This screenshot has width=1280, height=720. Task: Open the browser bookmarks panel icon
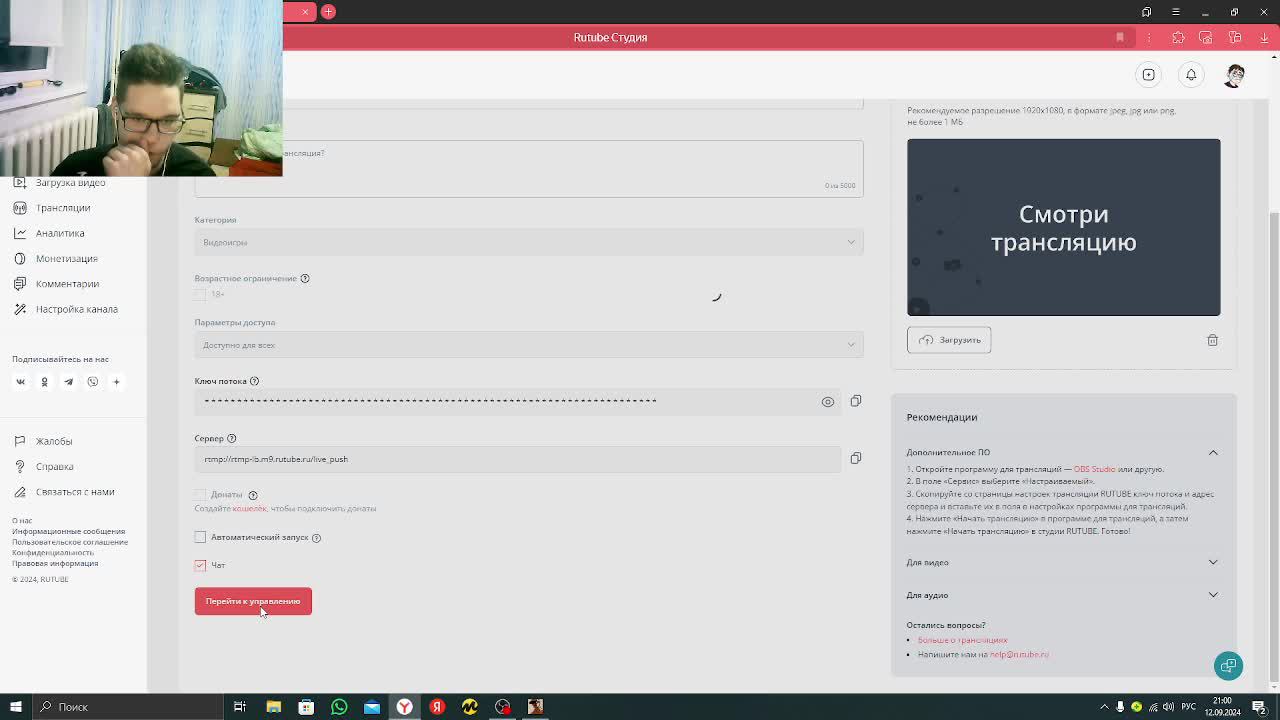coord(1147,12)
